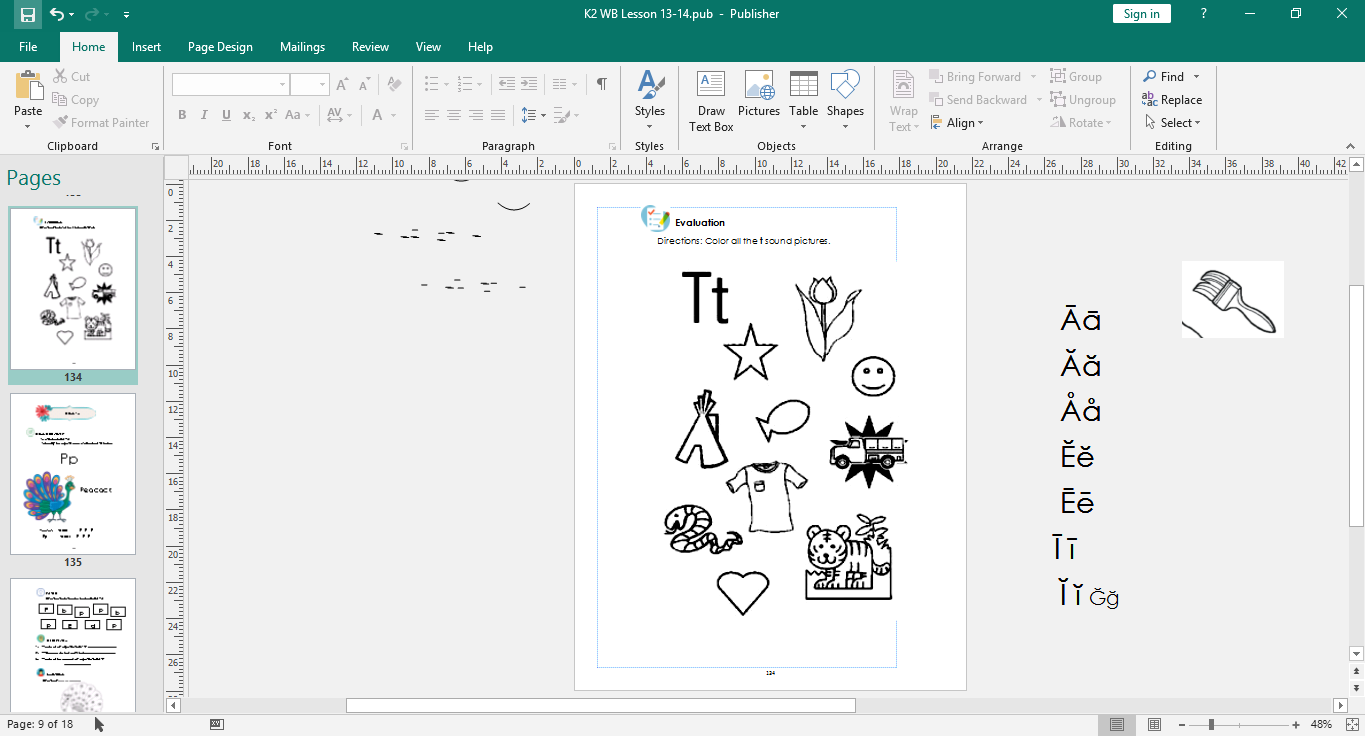
Task: Expand the Find dropdown arrow
Action: tap(1196, 77)
